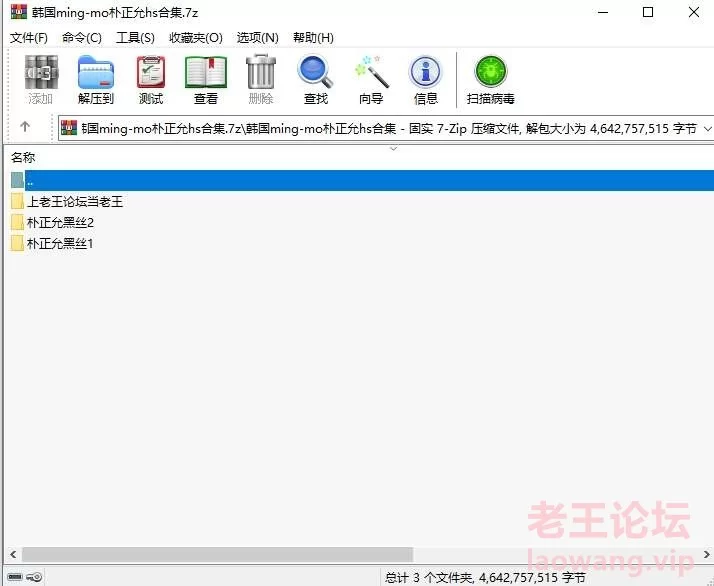Screen dimensions: 714x586
Task: Open the 帮助(H) menu
Action: click(313, 38)
